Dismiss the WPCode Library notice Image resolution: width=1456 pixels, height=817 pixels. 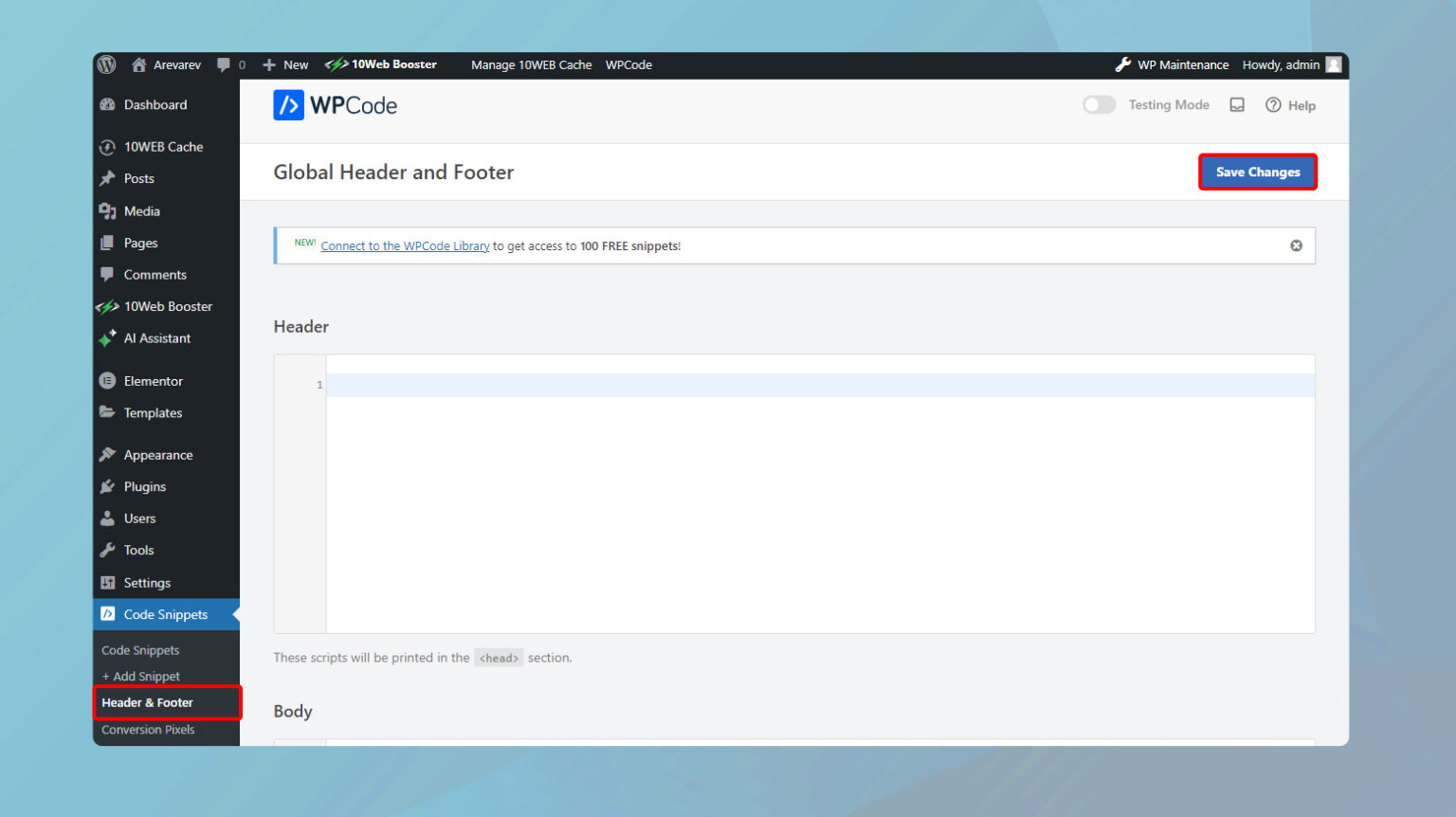click(1296, 245)
